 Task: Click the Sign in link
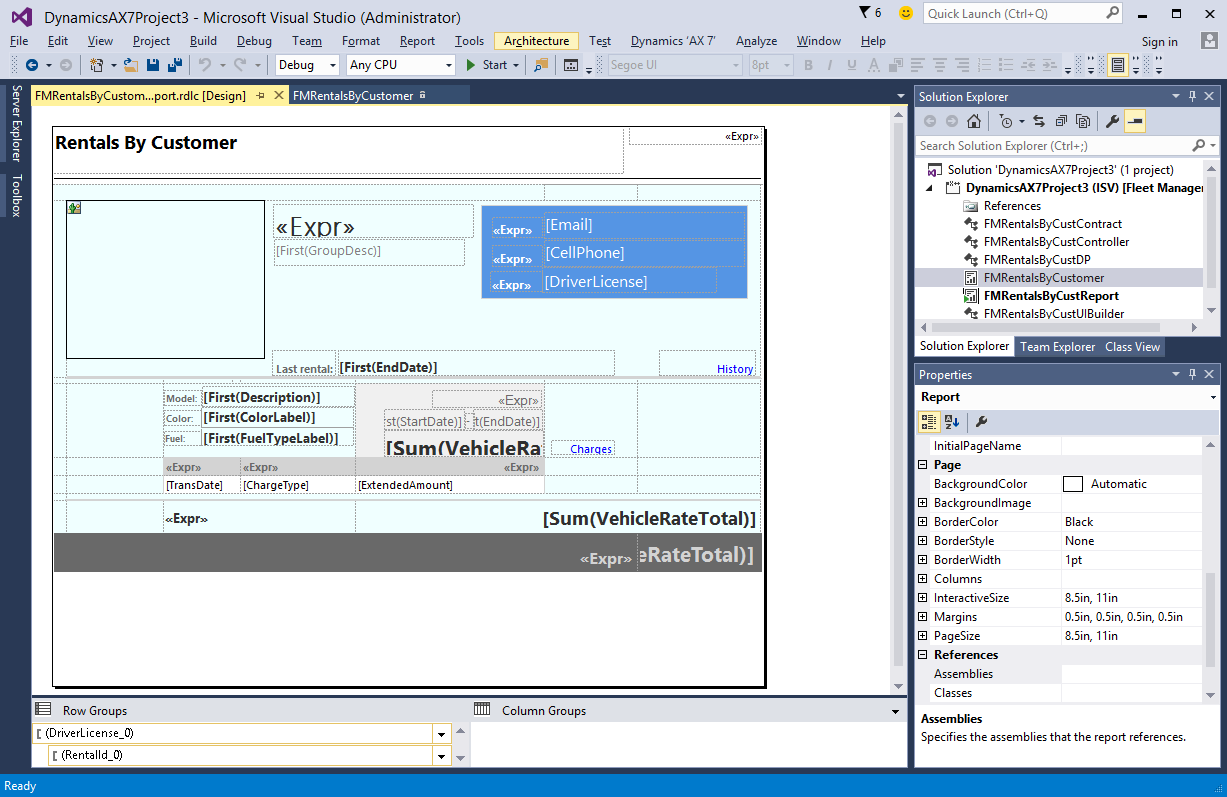(1159, 41)
